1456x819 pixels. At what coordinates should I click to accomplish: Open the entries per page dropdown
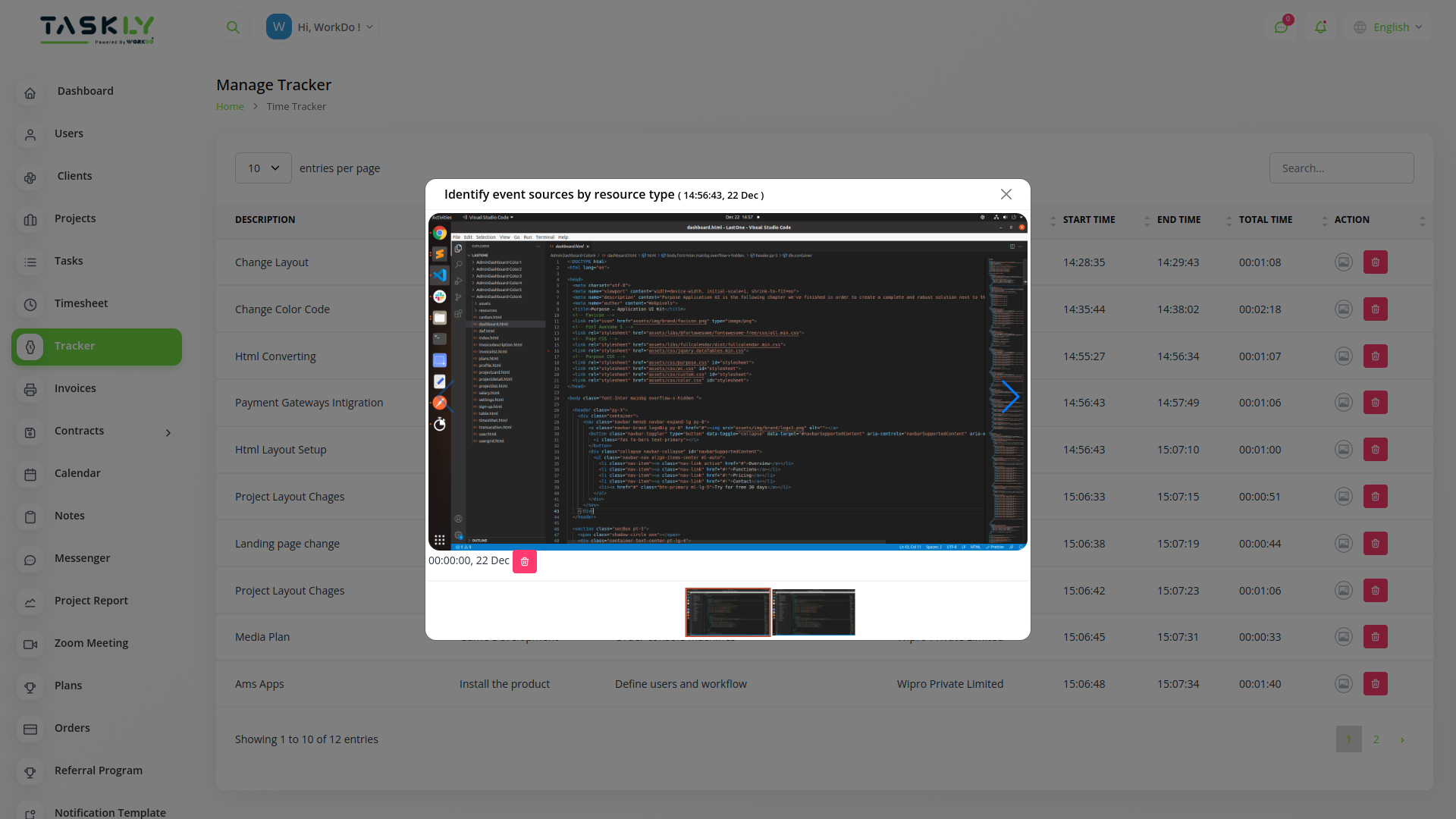(x=262, y=168)
